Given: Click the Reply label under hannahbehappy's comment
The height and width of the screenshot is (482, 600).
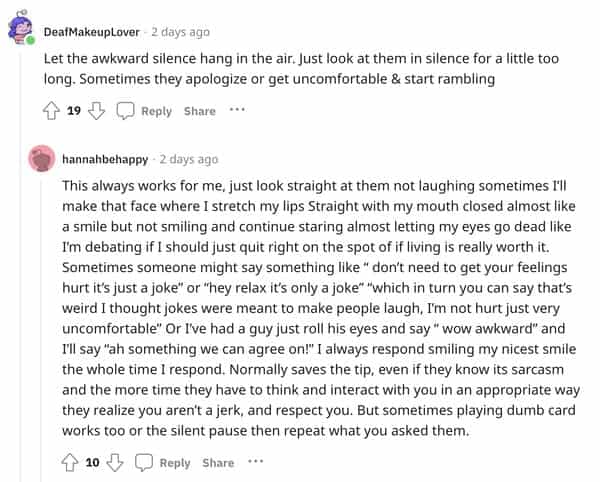Looking at the screenshot, I should click(x=174, y=462).
